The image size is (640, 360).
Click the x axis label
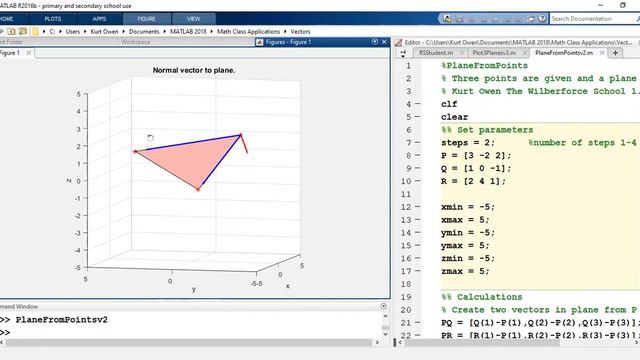(x=287, y=286)
